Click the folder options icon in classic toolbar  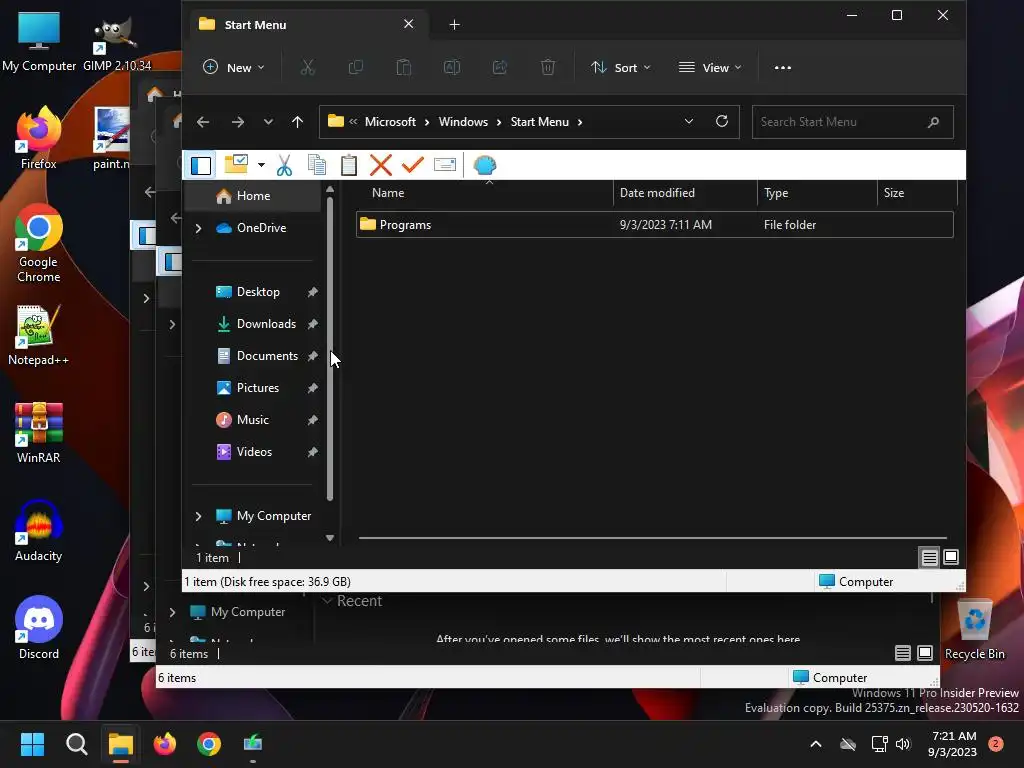(x=236, y=165)
